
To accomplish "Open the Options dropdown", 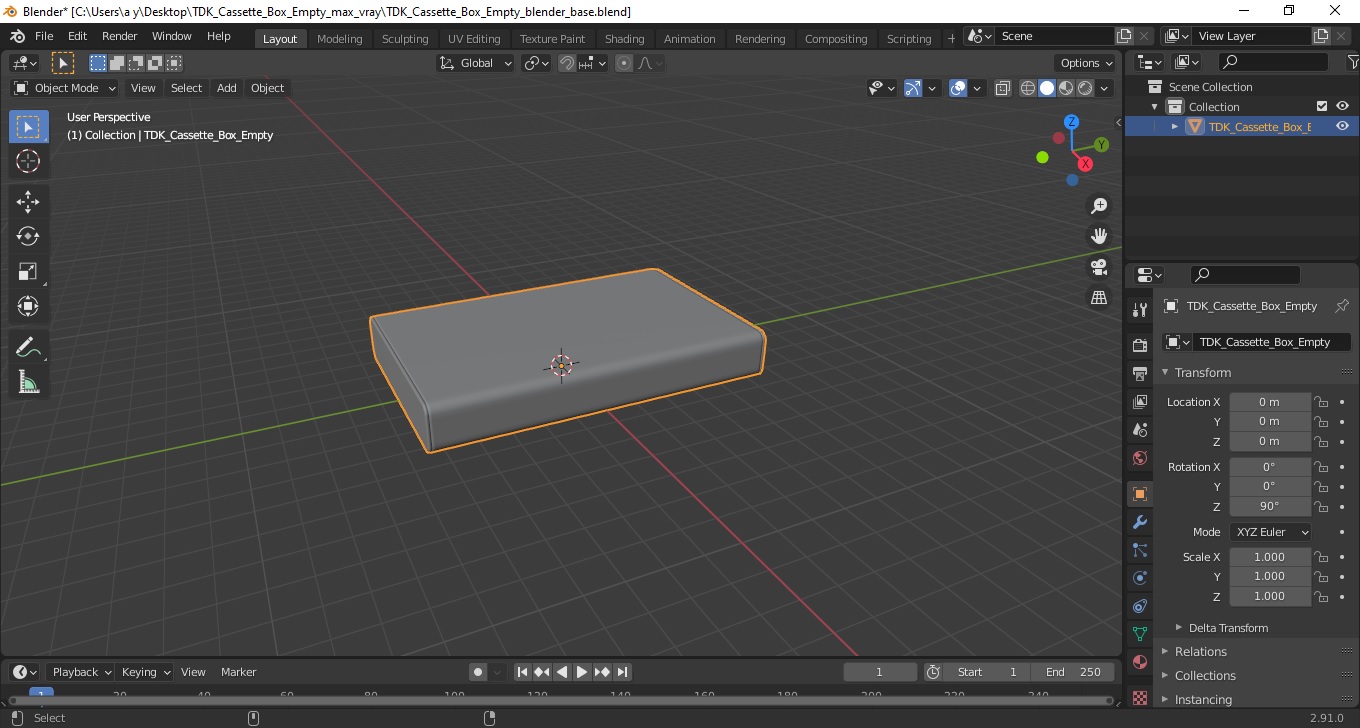I will pyautogui.click(x=1087, y=63).
